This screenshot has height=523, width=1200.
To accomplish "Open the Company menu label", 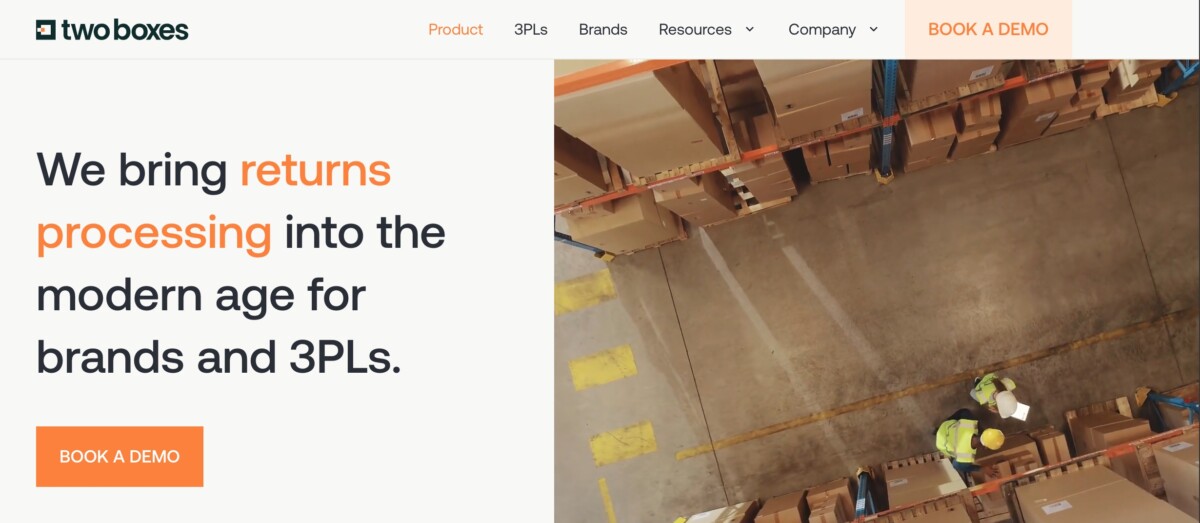I will click(x=822, y=29).
